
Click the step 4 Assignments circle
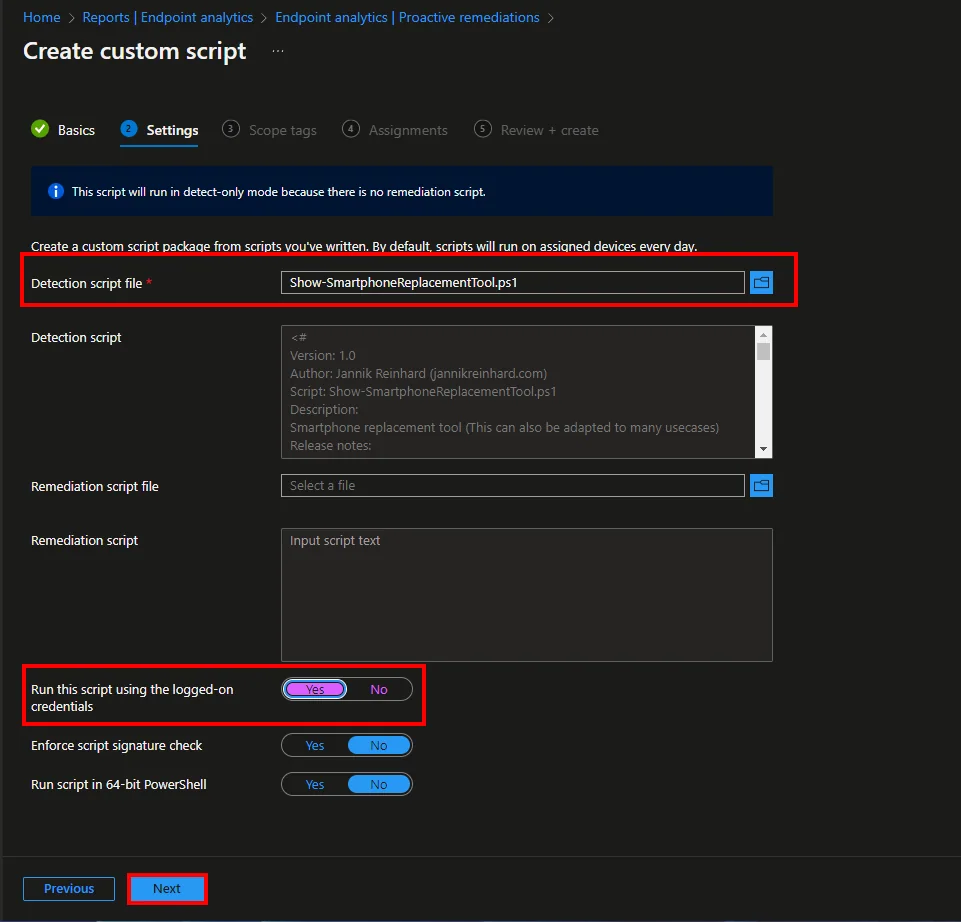(x=351, y=129)
